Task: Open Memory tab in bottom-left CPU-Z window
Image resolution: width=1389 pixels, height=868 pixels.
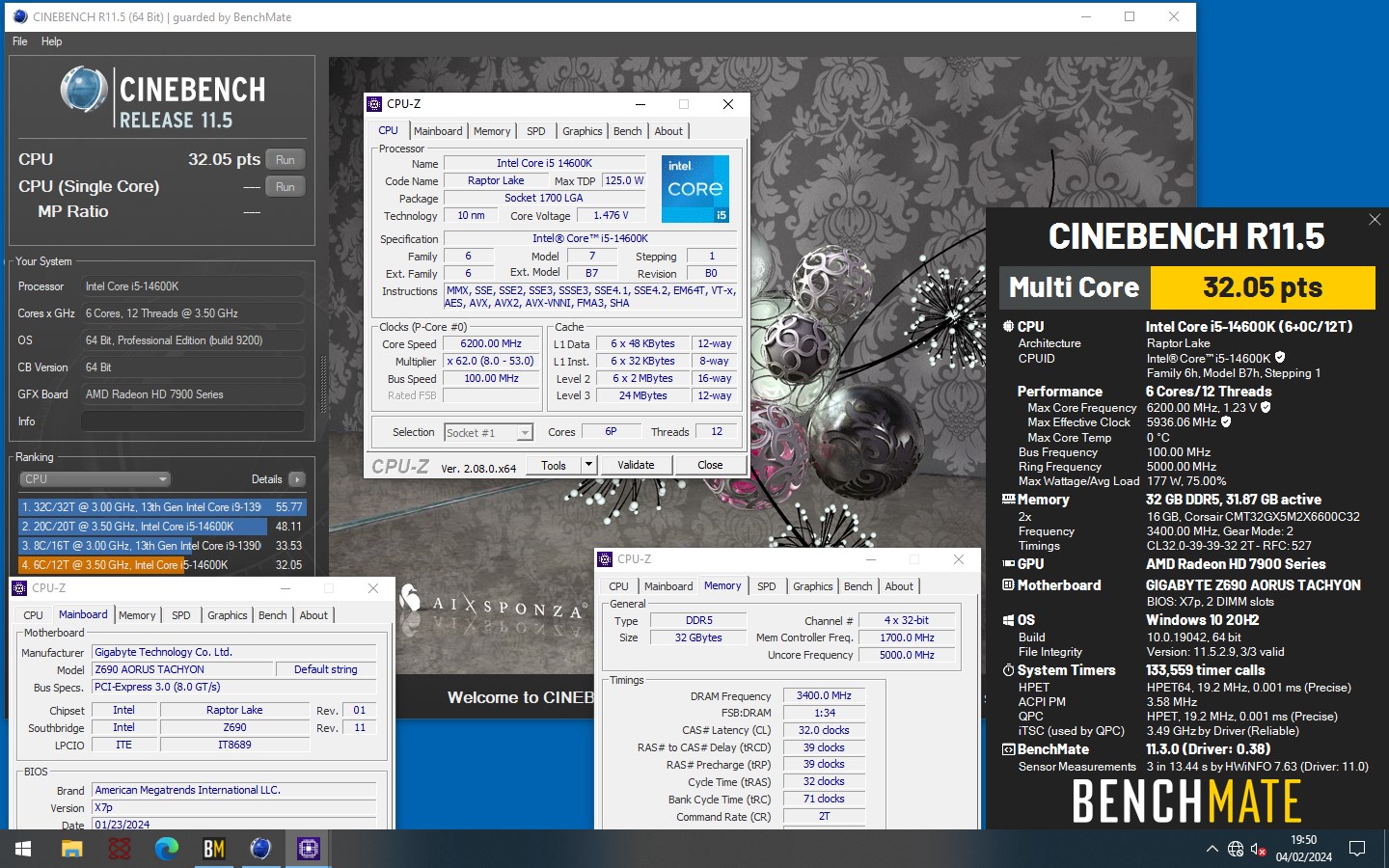Action: pos(137,615)
